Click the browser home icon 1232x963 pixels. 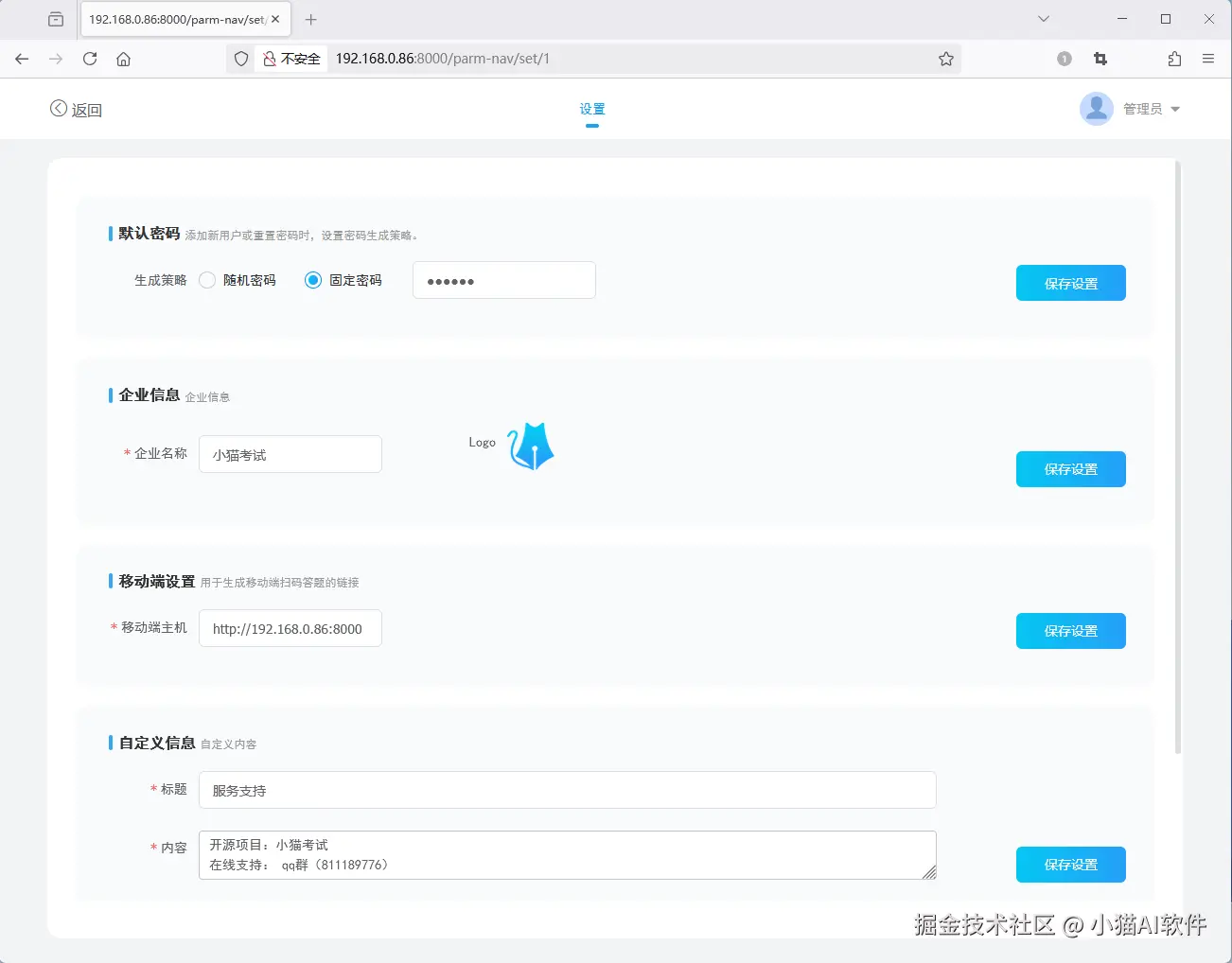123,59
